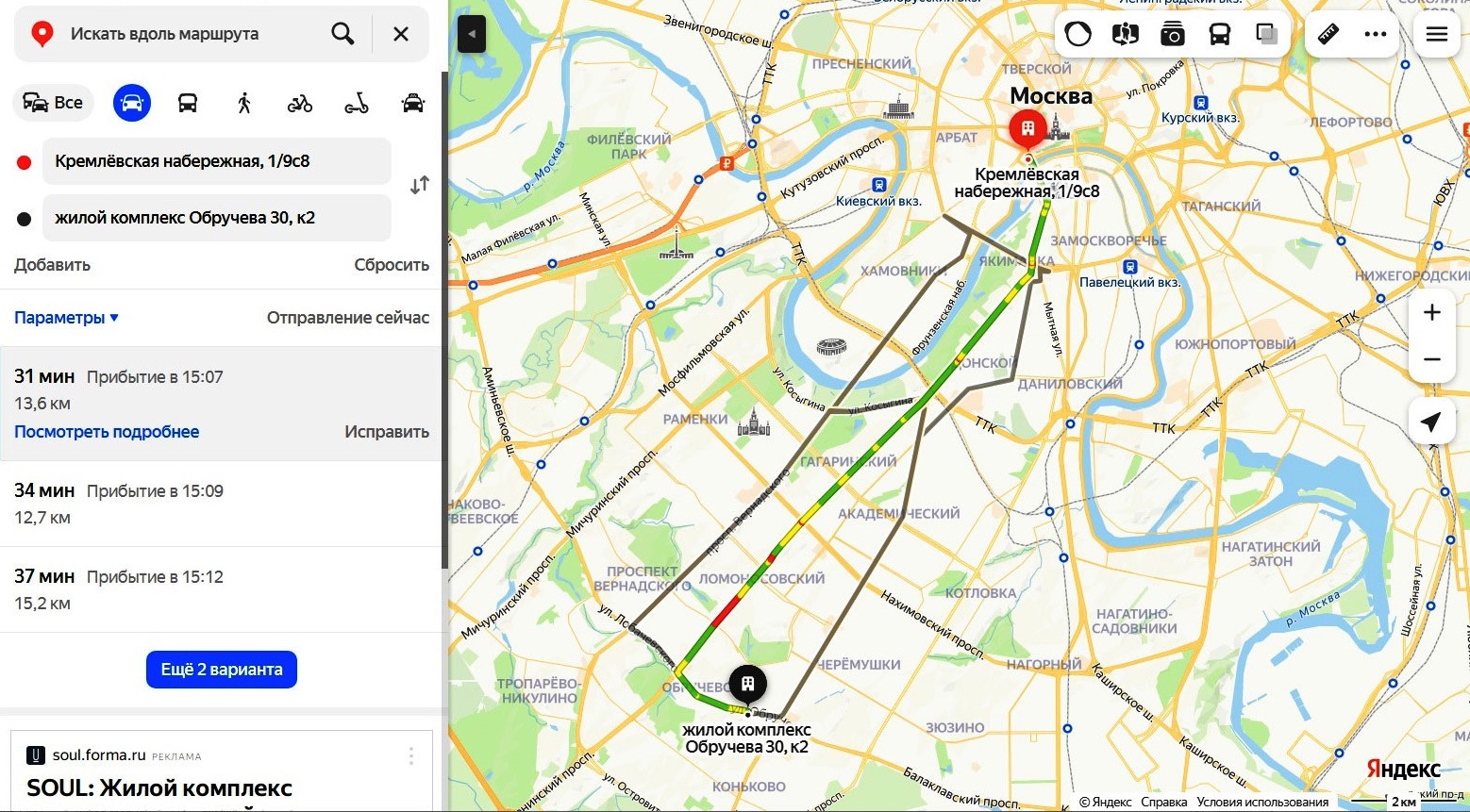This screenshot has height=812, width=1470.
Task: Collapse the side panel with arrow
Action: pyautogui.click(x=471, y=34)
